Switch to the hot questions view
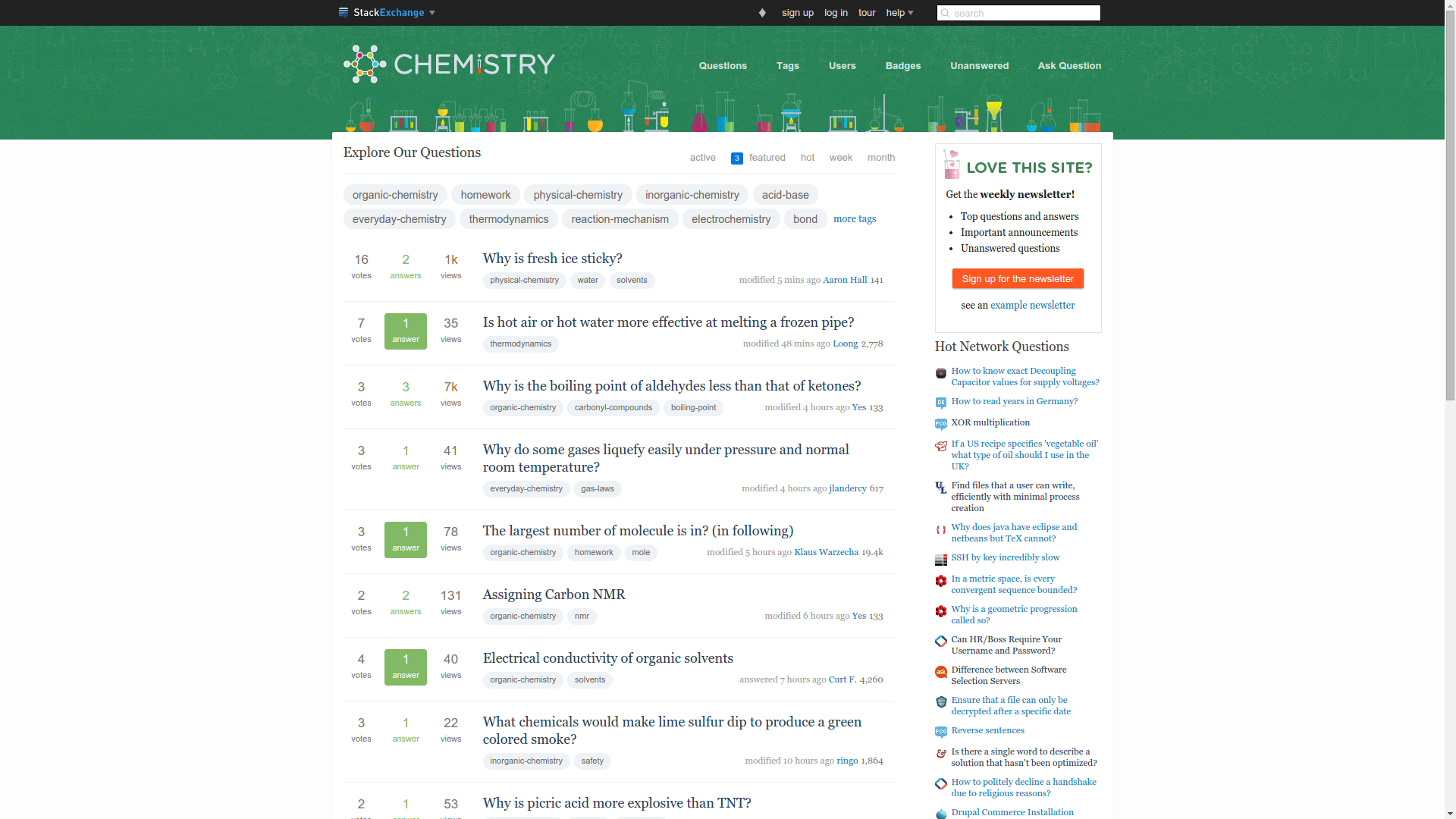1456x819 pixels. 807,157
